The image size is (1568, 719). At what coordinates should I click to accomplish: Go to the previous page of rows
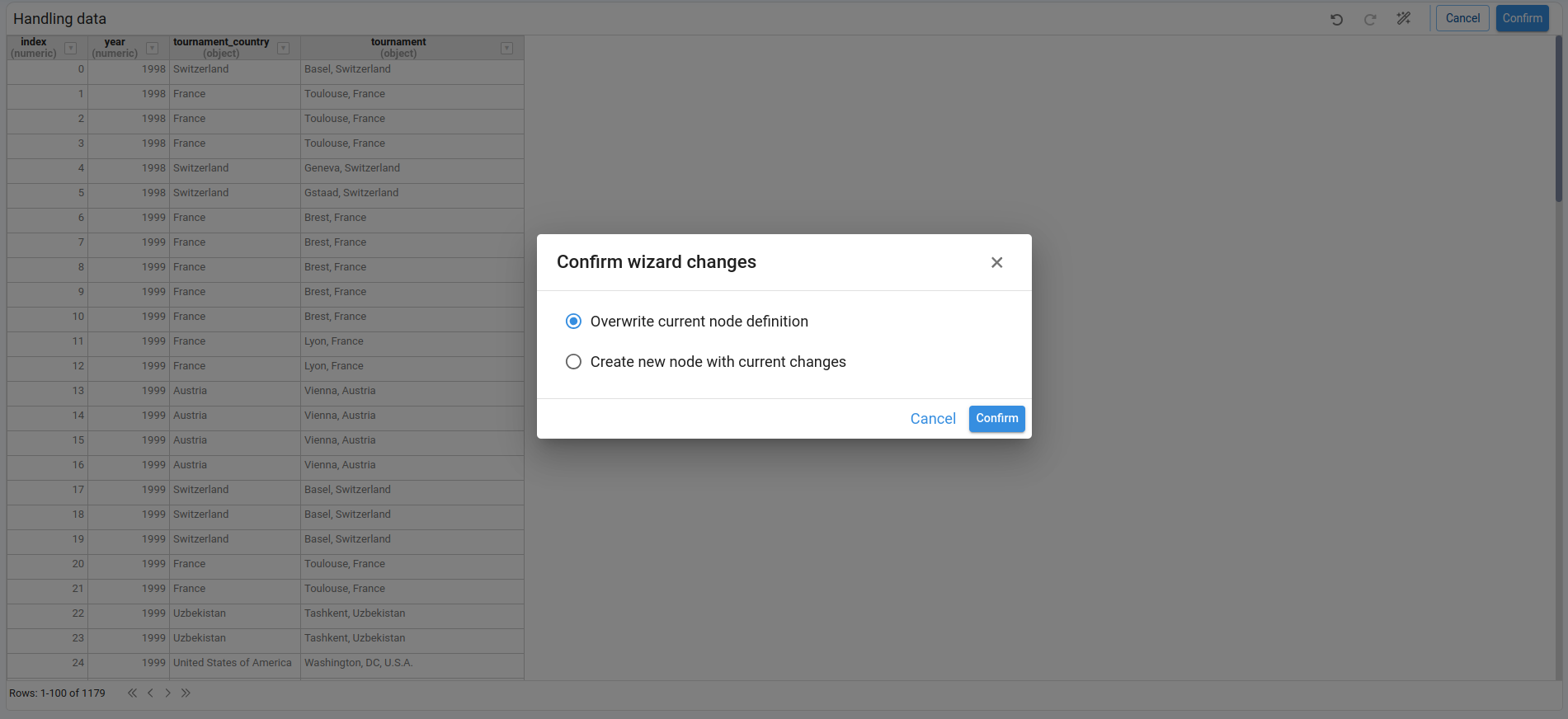click(x=150, y=693)
